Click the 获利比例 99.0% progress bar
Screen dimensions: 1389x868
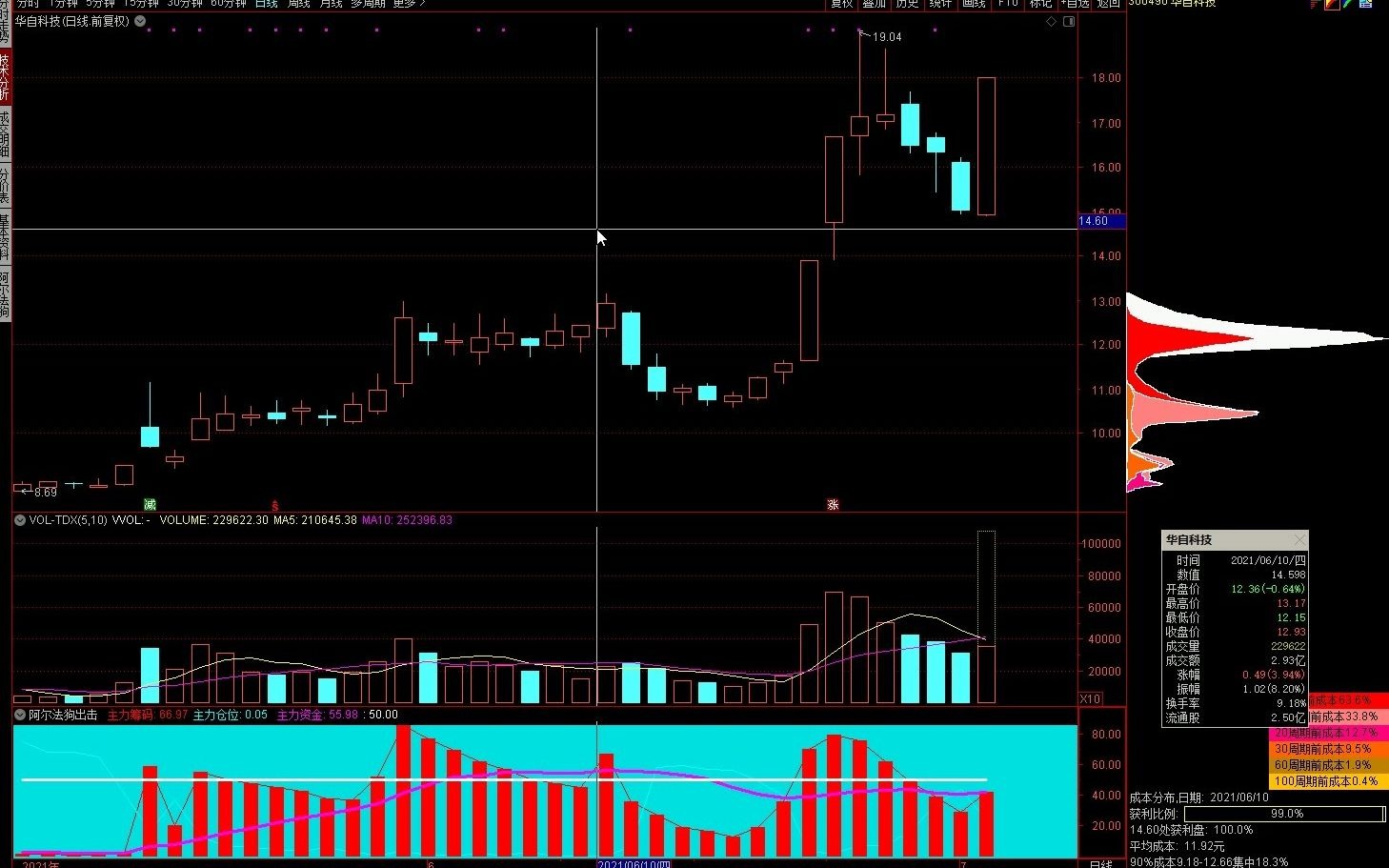1283,815
